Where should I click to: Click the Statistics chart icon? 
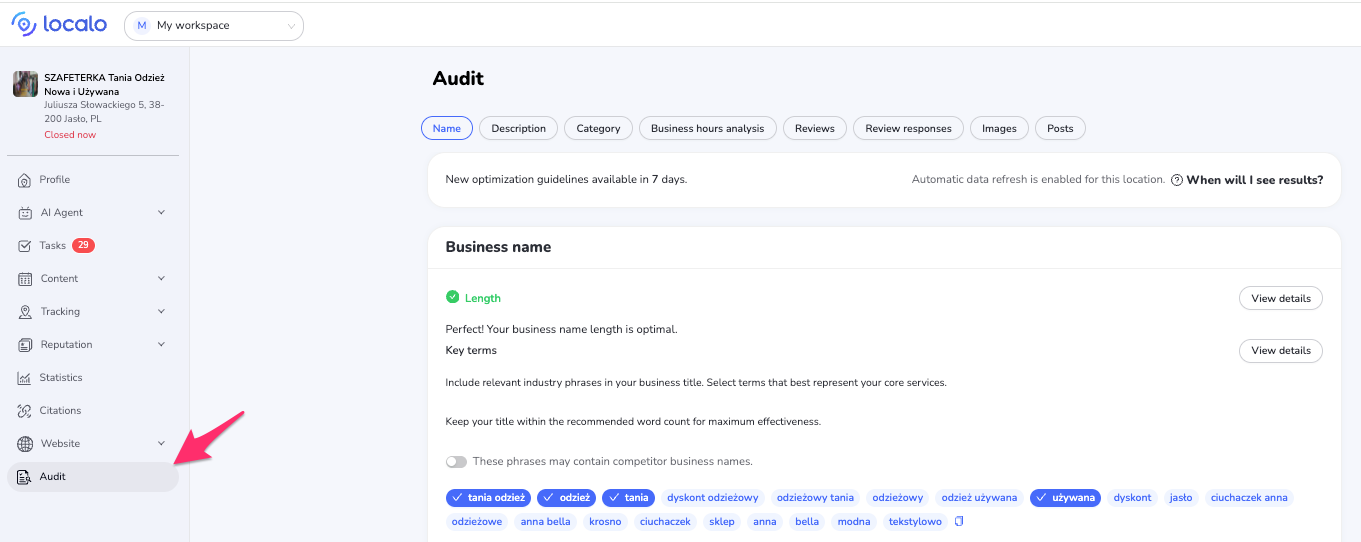tap(25, 378)
